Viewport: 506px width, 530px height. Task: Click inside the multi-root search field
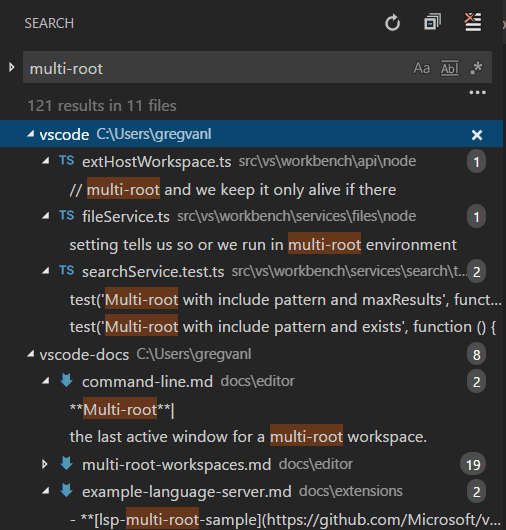(216, 68)
